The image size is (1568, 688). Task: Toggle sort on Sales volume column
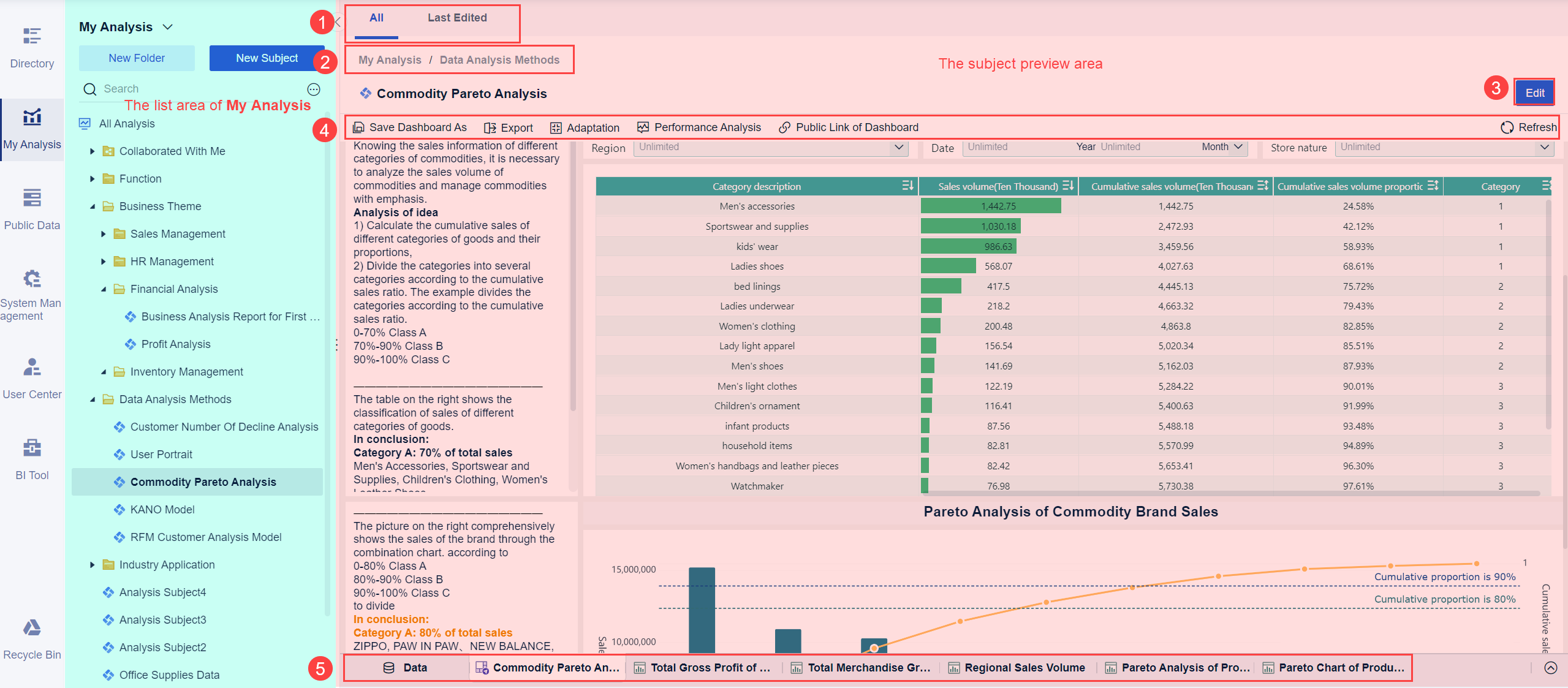pyautogui.click(x=1068, y=186)
